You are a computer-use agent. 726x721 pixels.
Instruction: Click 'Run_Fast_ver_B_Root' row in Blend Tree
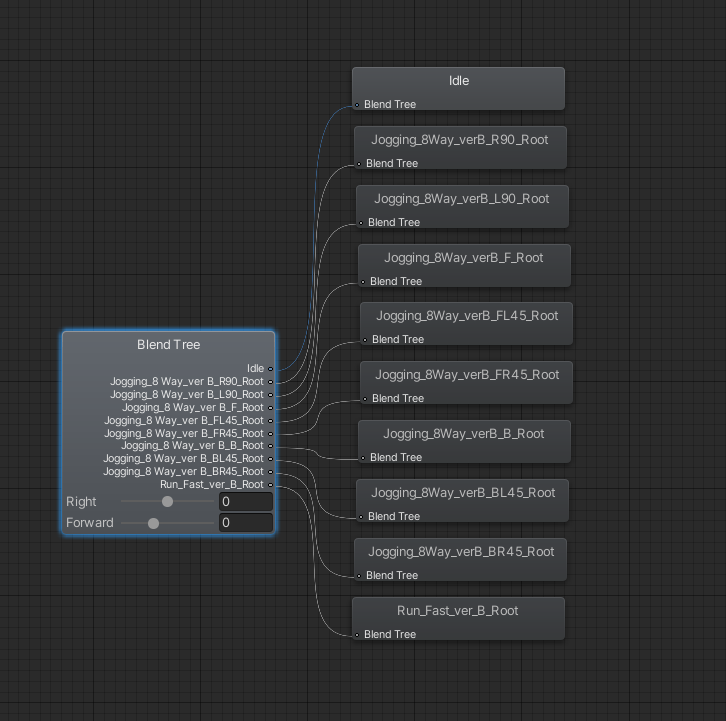(212, 484)
